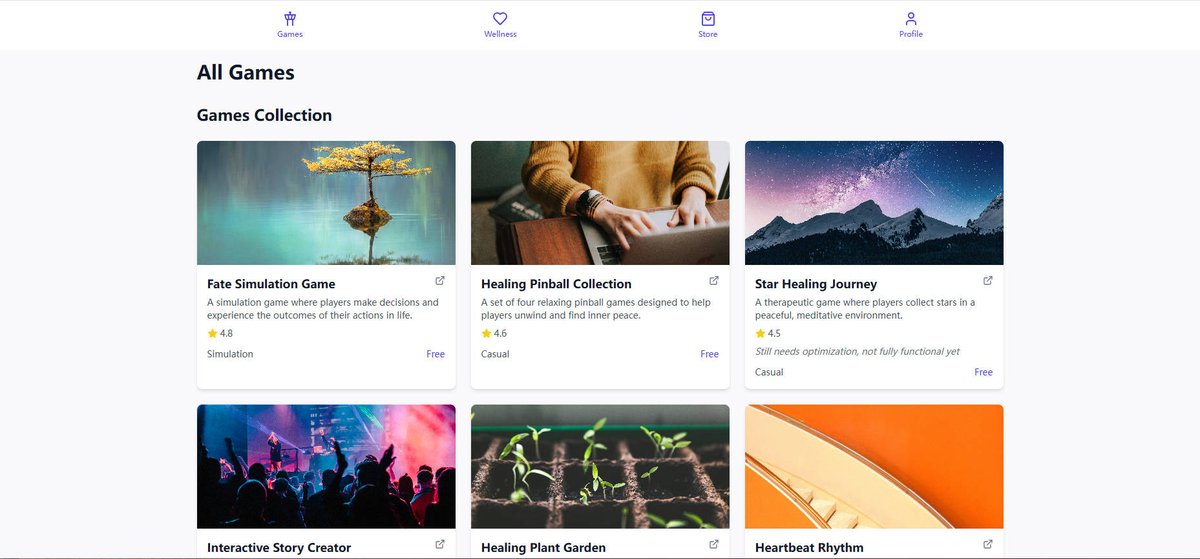Click the orange Heartbeat Rhythm thumbnail
Viewport: 1200px width, 559px height.
[874, 467]
